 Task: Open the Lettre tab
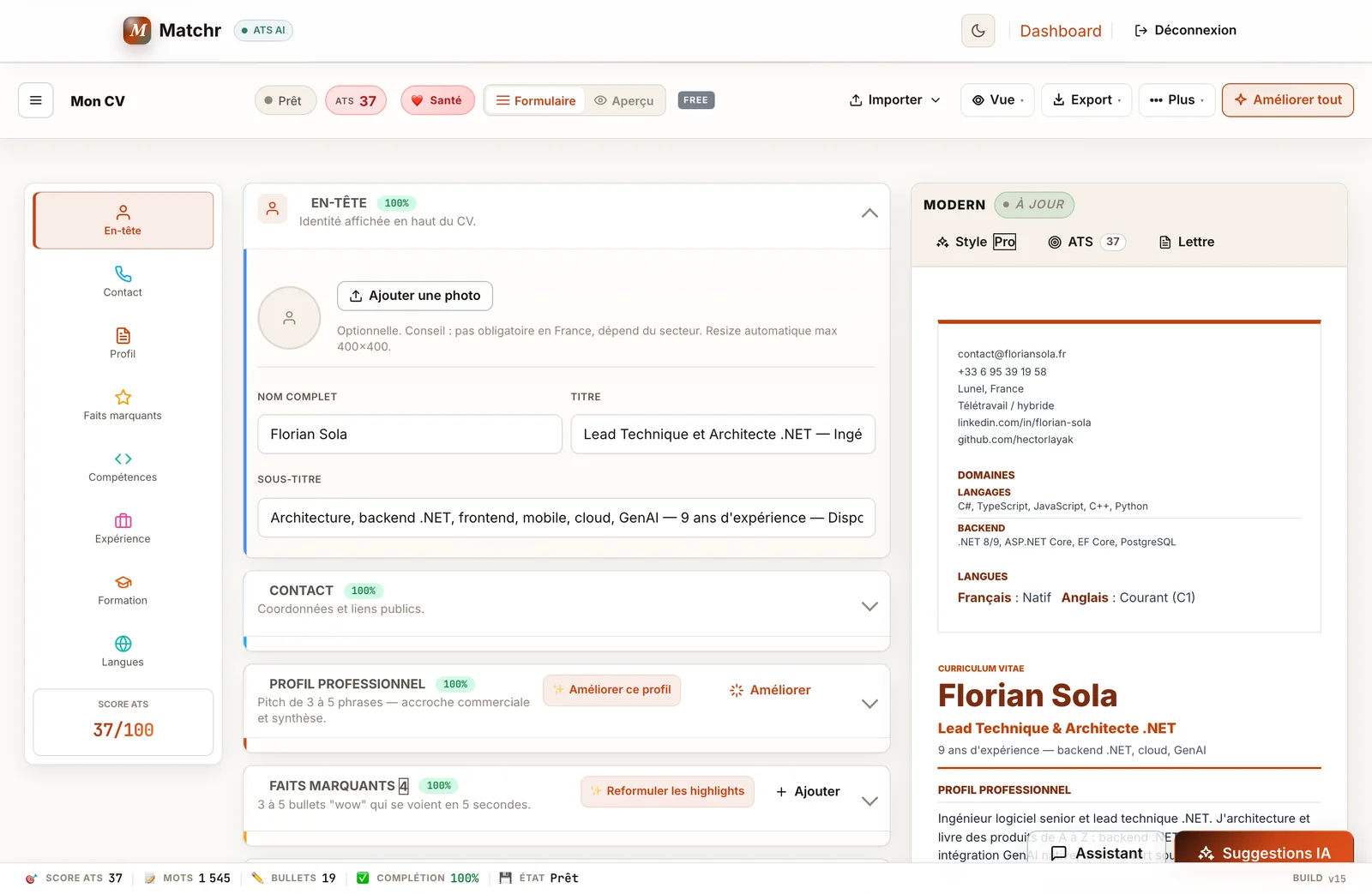(x=1187, y=242)
